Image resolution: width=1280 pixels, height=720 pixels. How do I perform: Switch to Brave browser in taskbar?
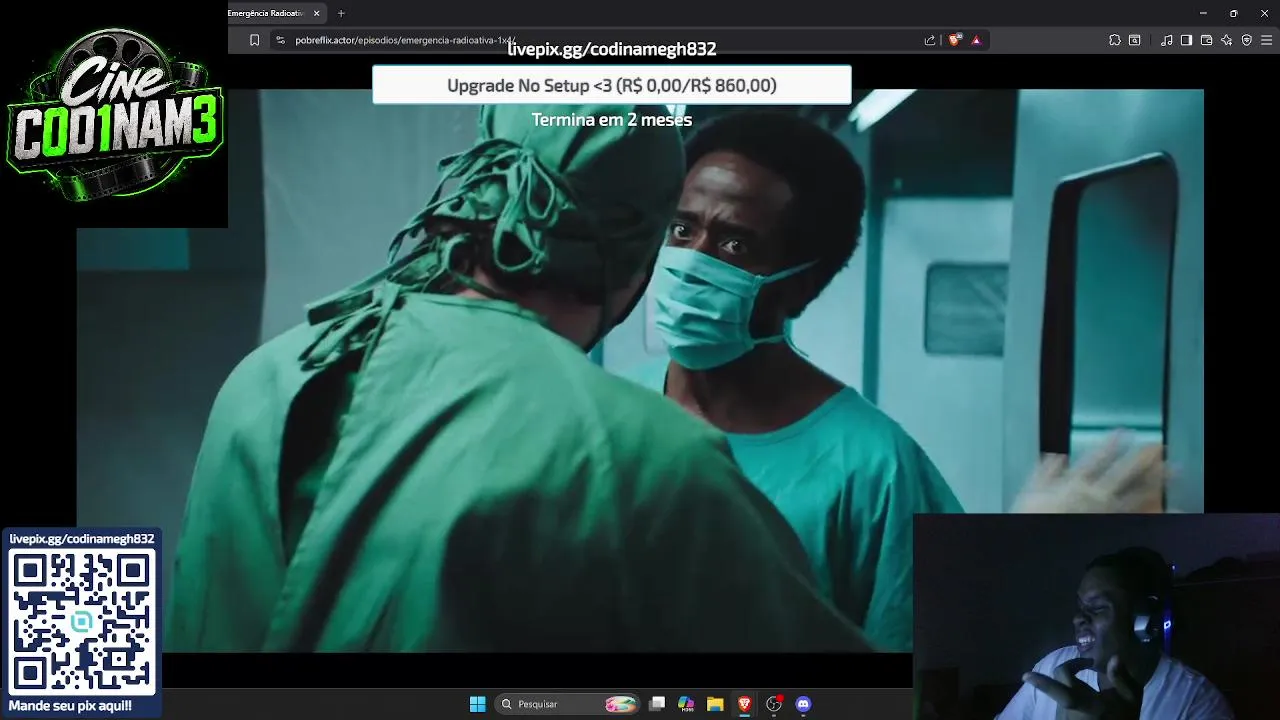(x=744, y=704)
